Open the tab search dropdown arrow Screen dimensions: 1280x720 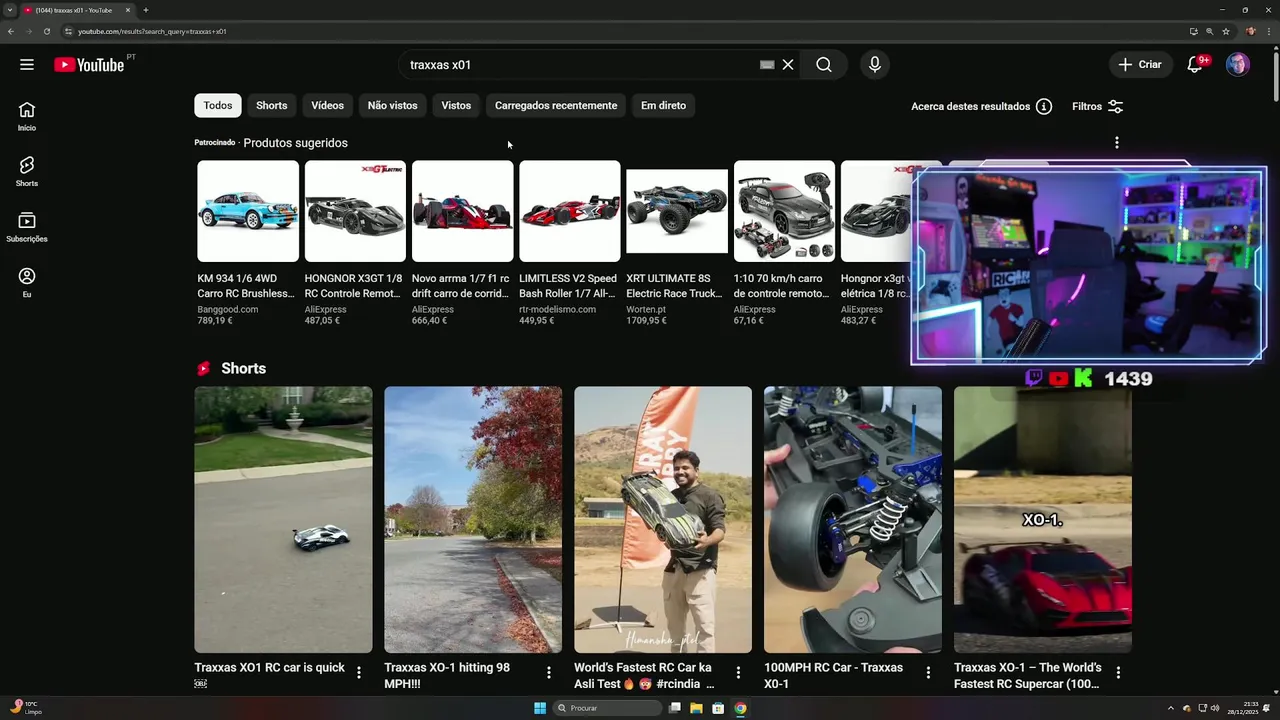[10, 10]
